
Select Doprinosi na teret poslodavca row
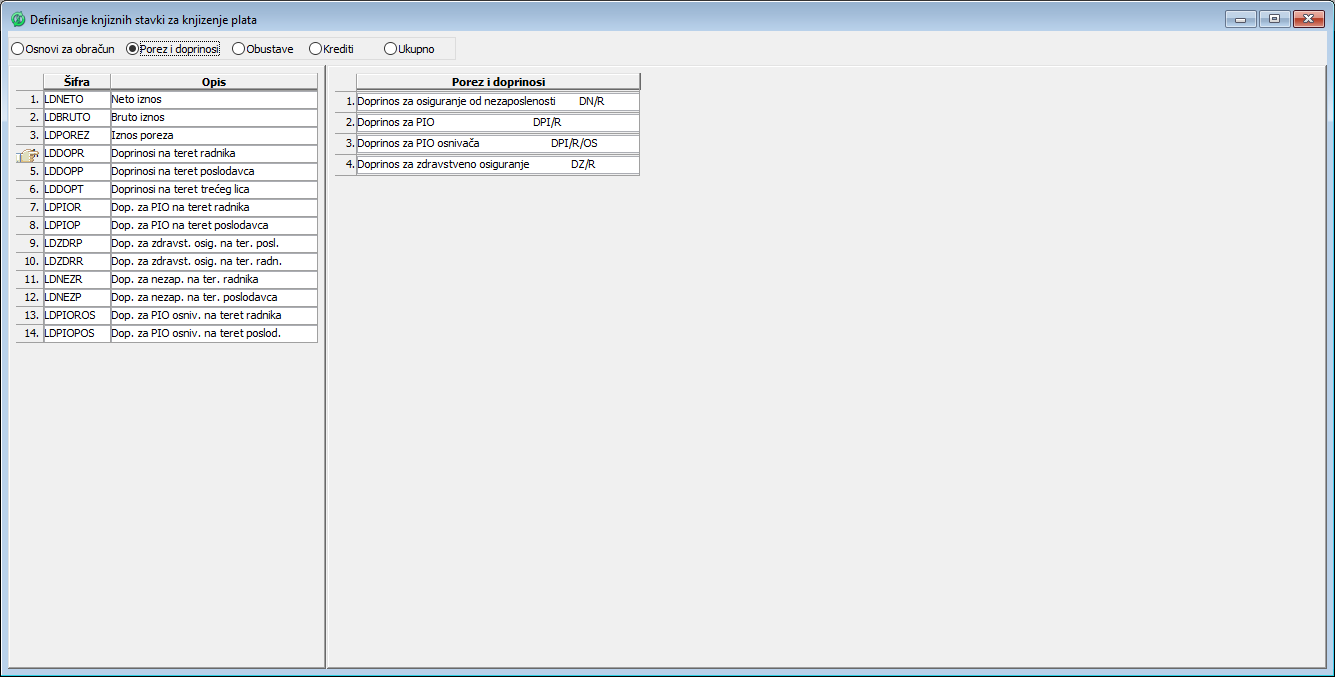click(213, 172)
